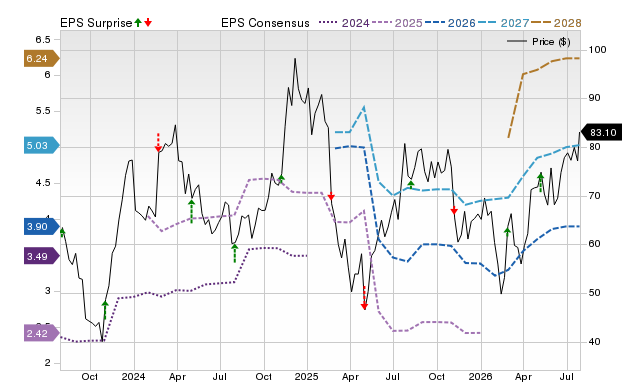Click the red down arrow in the EPS Surprise legend
Viewport: 640px width, 382px height.
148,22
